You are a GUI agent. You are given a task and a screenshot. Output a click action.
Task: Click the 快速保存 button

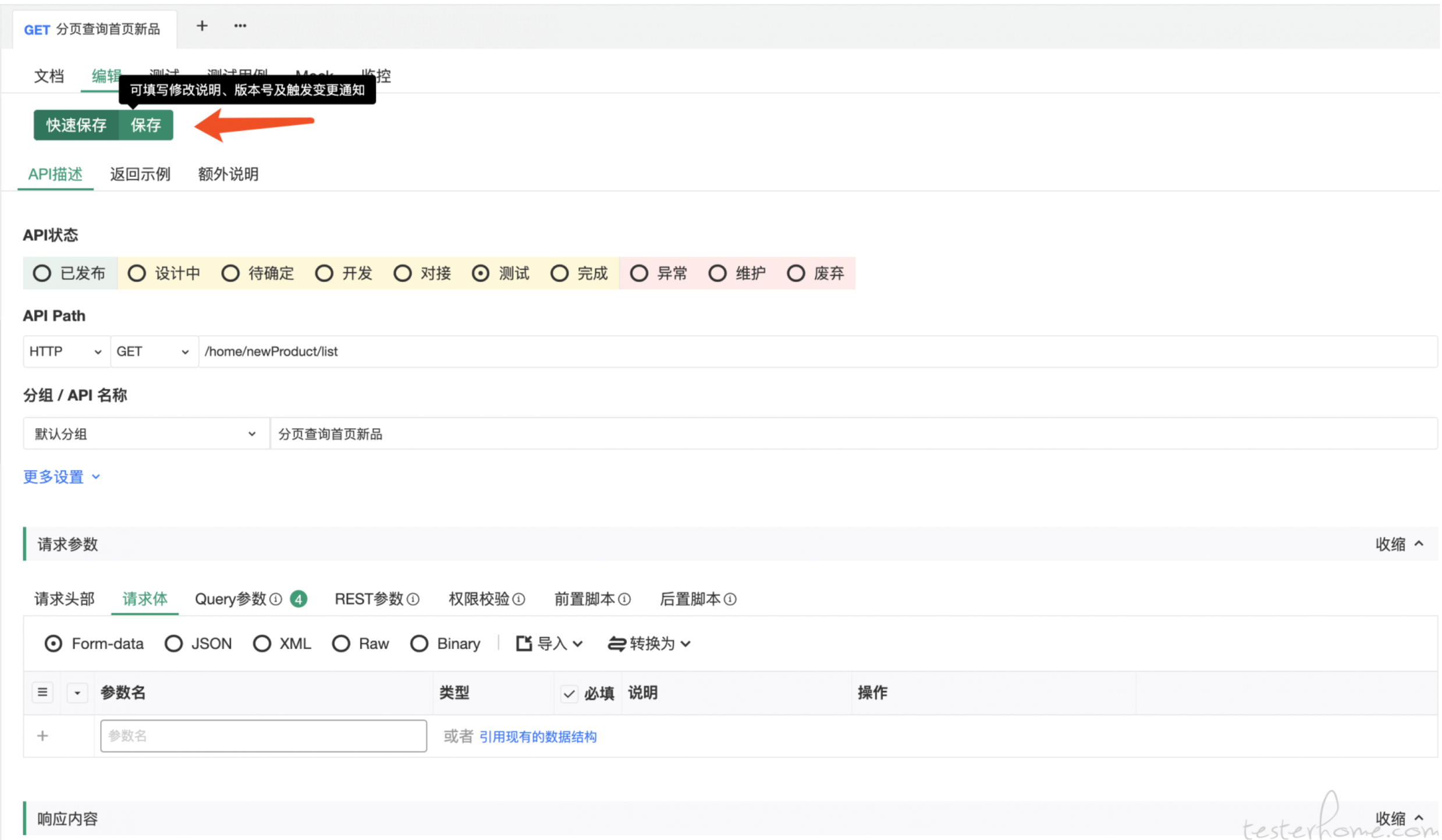pyautogui.click(x=76, y=125)
